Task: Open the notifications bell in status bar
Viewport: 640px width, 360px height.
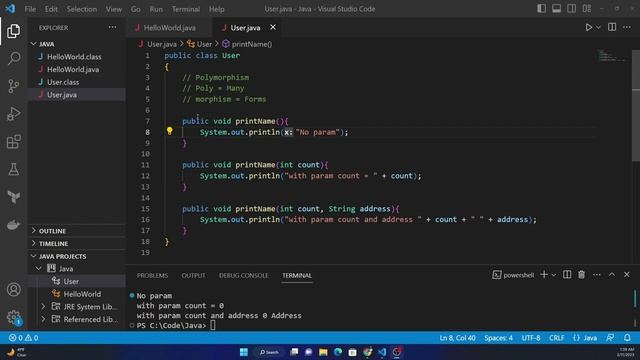Action: 627,338
